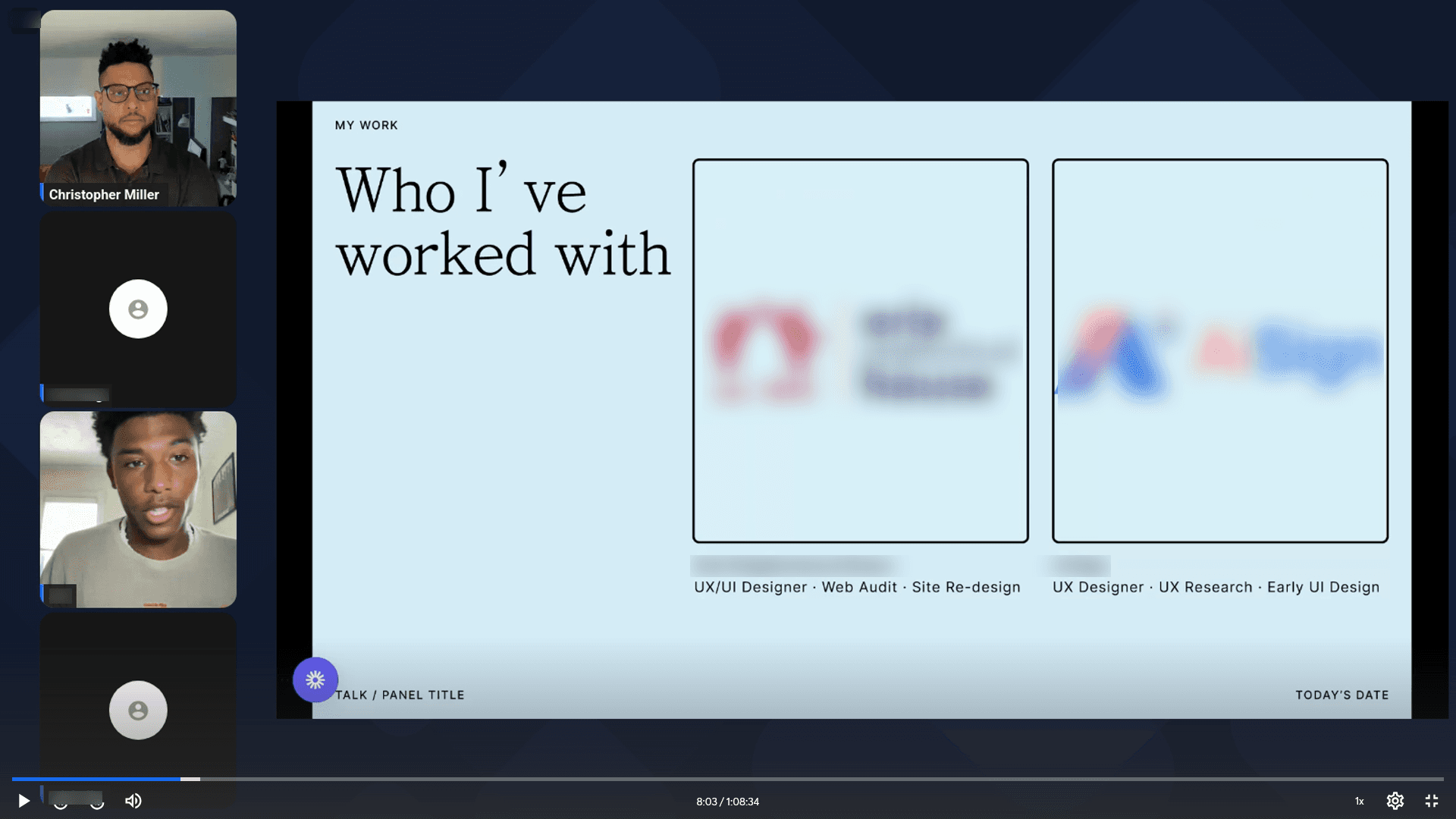1456x819 pixels.
Task: Click the TODAY'S DATE footer text
Action: click(x=1341, y=695)
